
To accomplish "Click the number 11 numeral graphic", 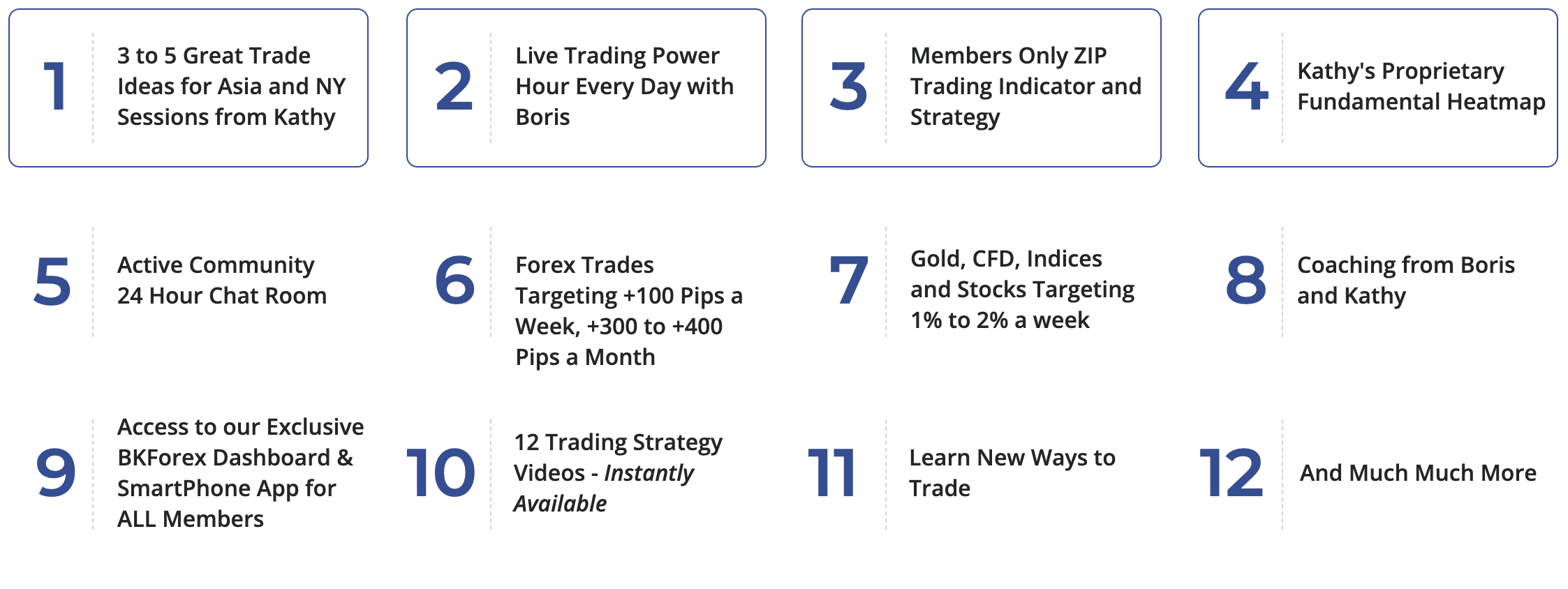I will coord(831,473).
